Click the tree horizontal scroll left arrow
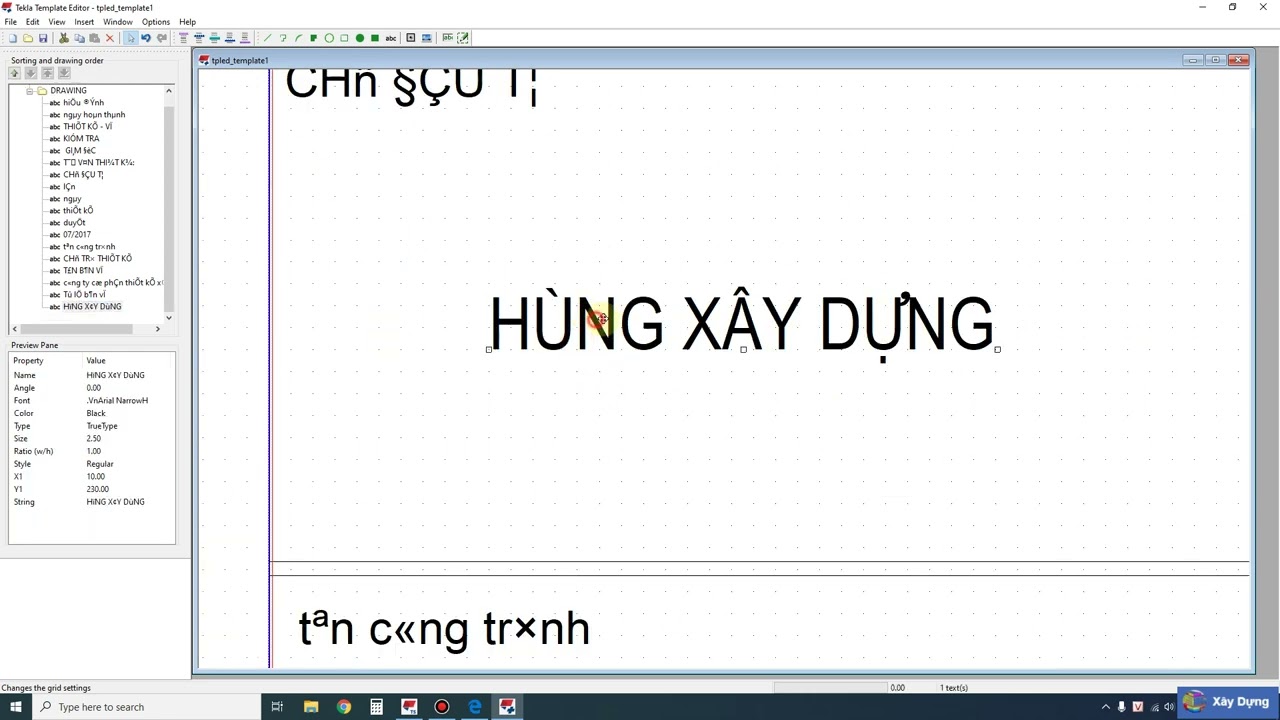Screen dimensions: 1280x720 [x=14, y=329]
